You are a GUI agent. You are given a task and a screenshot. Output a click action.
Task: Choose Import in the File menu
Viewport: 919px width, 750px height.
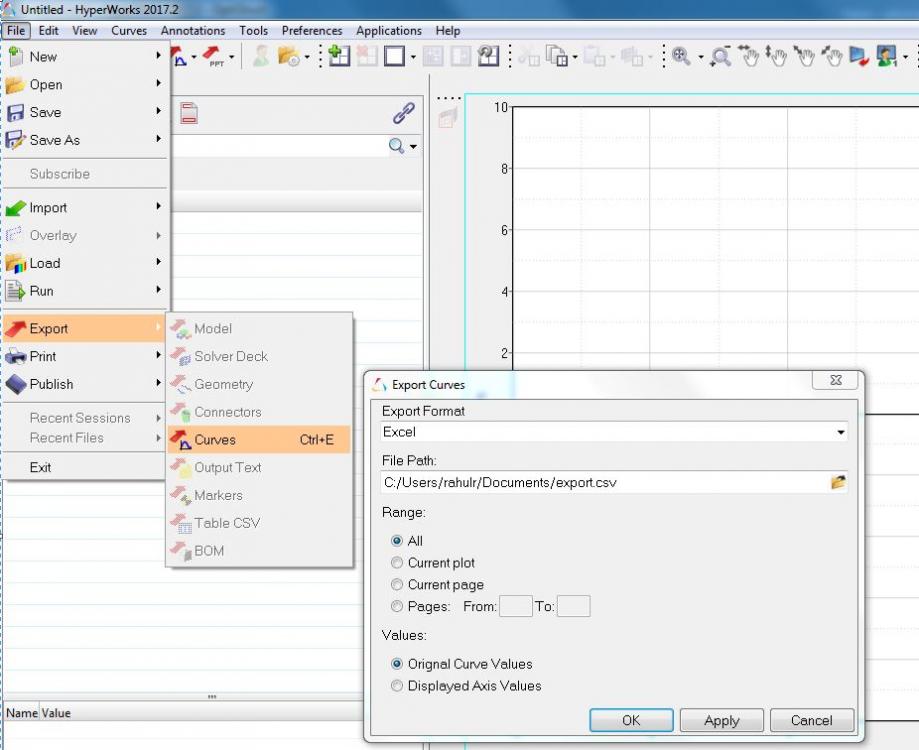coord(85,207)
